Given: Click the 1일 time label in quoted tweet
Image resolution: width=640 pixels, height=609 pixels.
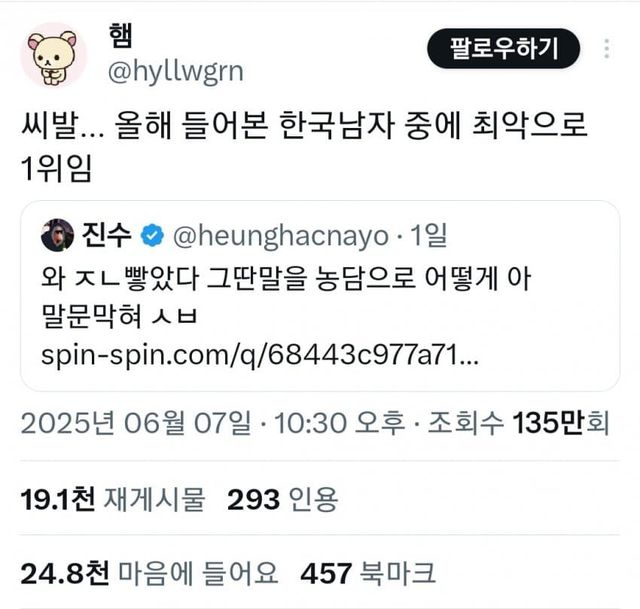Looking at the screenshot, I should 429,236.
